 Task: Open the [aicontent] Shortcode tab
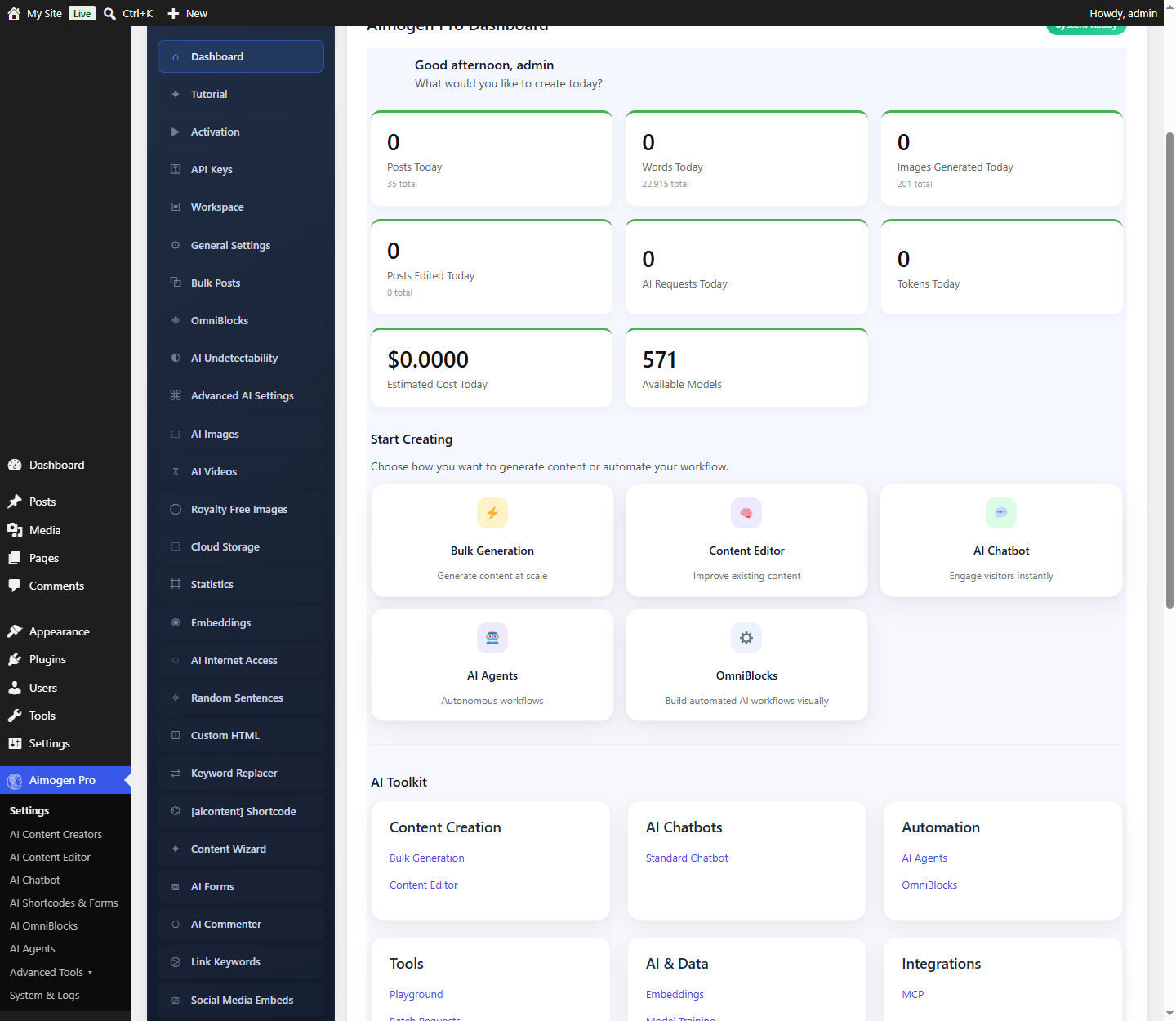[241, 811]
